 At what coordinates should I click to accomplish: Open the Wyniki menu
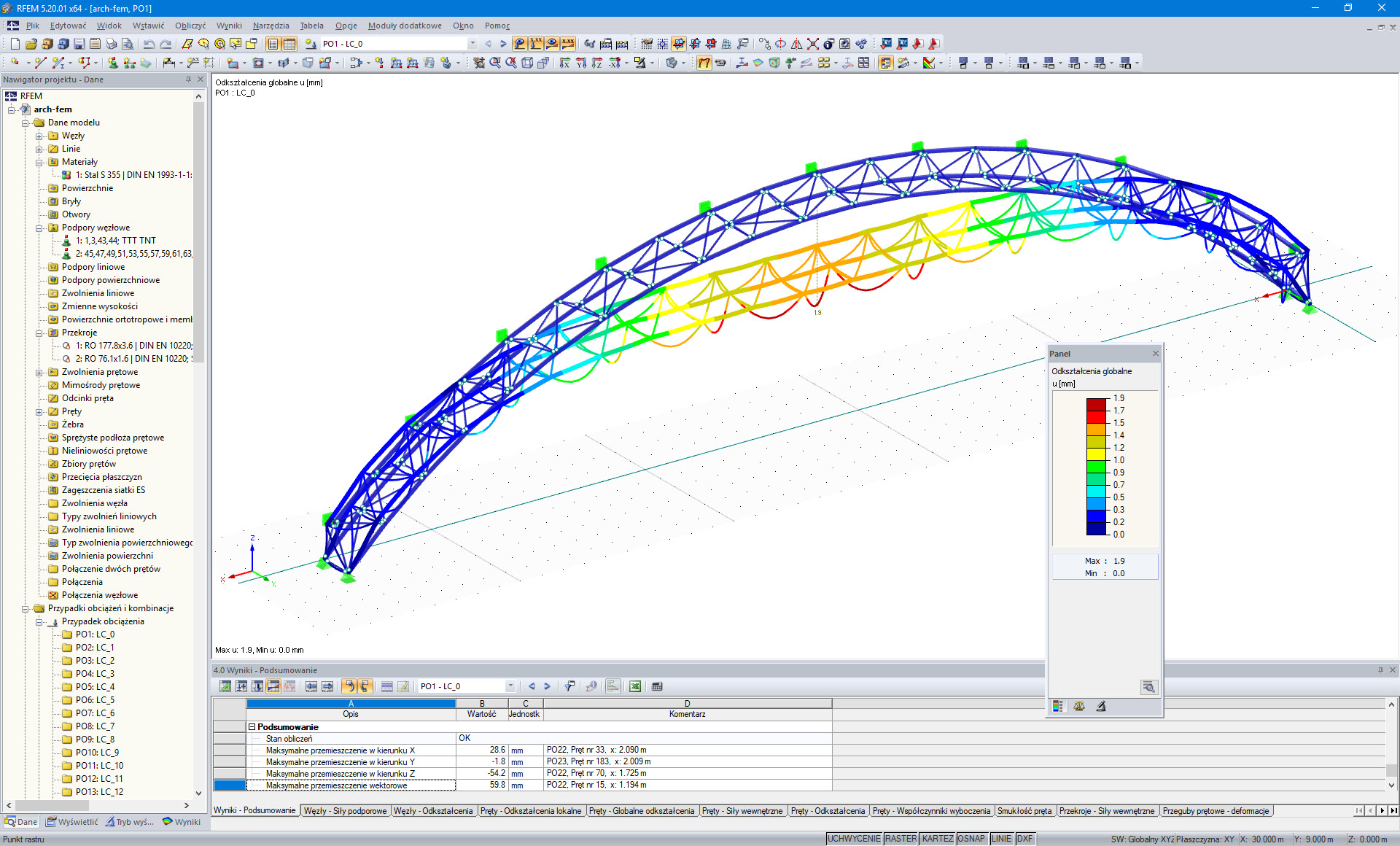coord(228,26)
